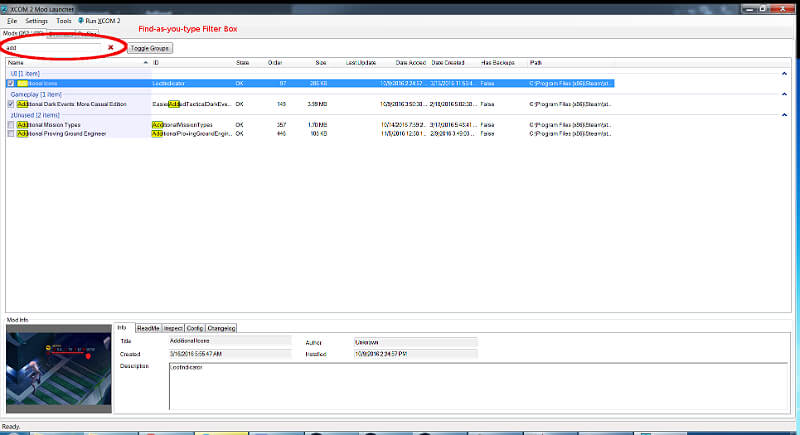The height and width of the screenshot is (435, 800).
Task: Open the Settings menu
Action: pyautogui.click(x=36, y=20)
